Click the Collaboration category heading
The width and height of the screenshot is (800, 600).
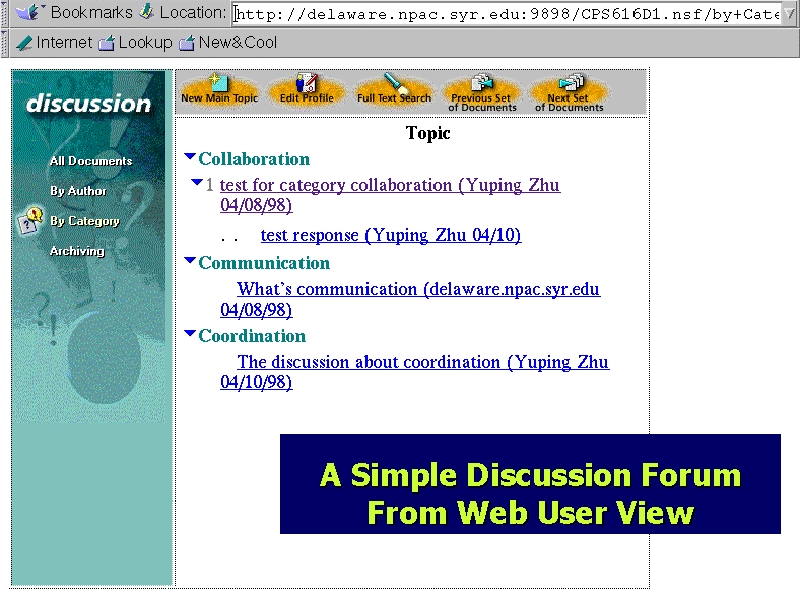tap(254, 159)
